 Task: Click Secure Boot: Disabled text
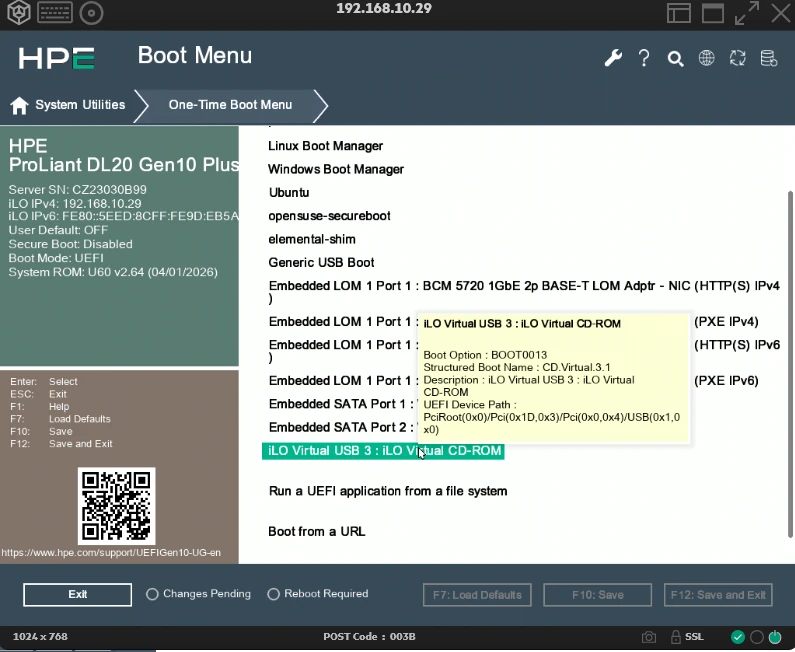pos(70,244)
